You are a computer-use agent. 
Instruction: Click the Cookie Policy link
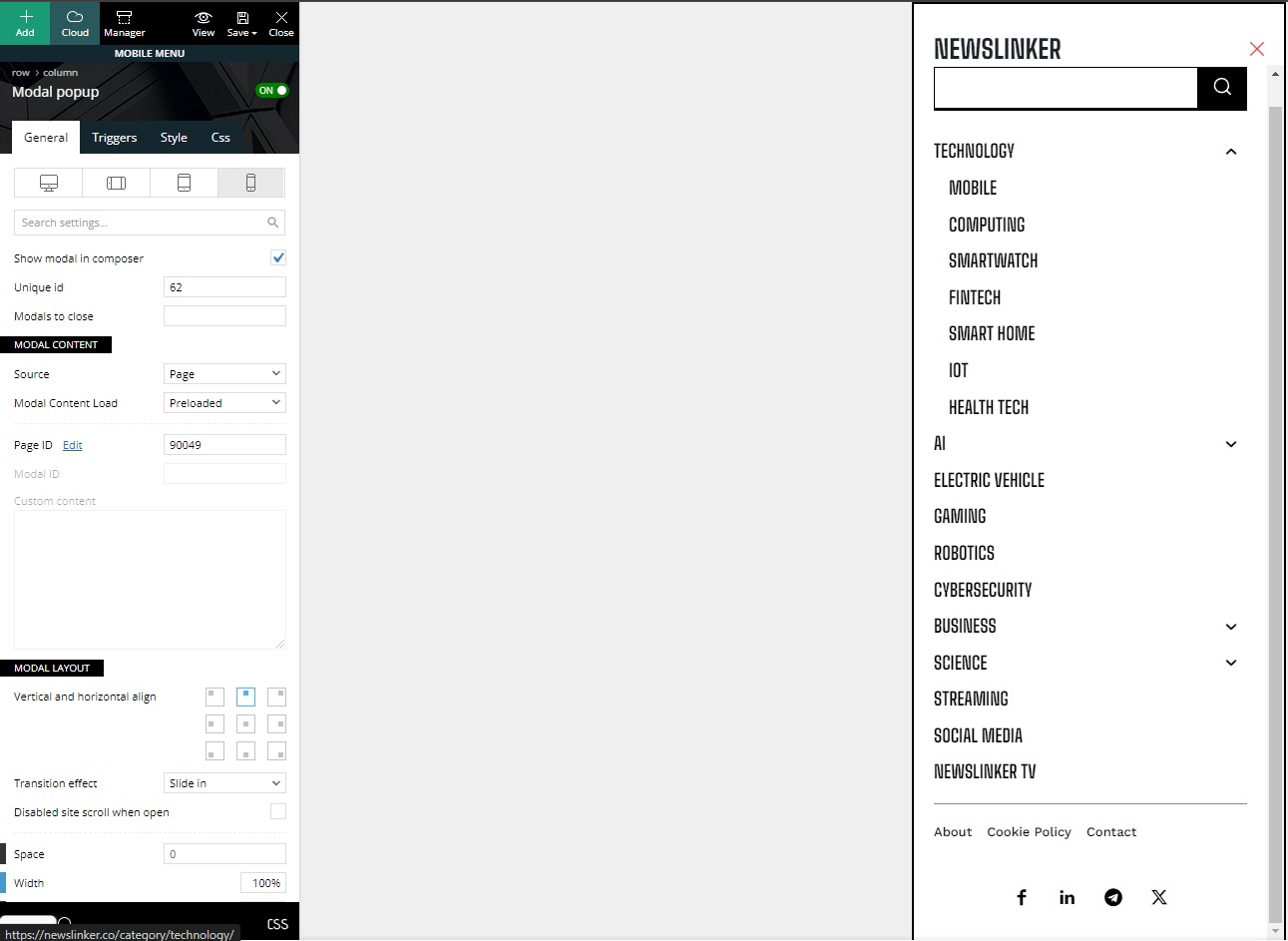[x=1029, y=832]
